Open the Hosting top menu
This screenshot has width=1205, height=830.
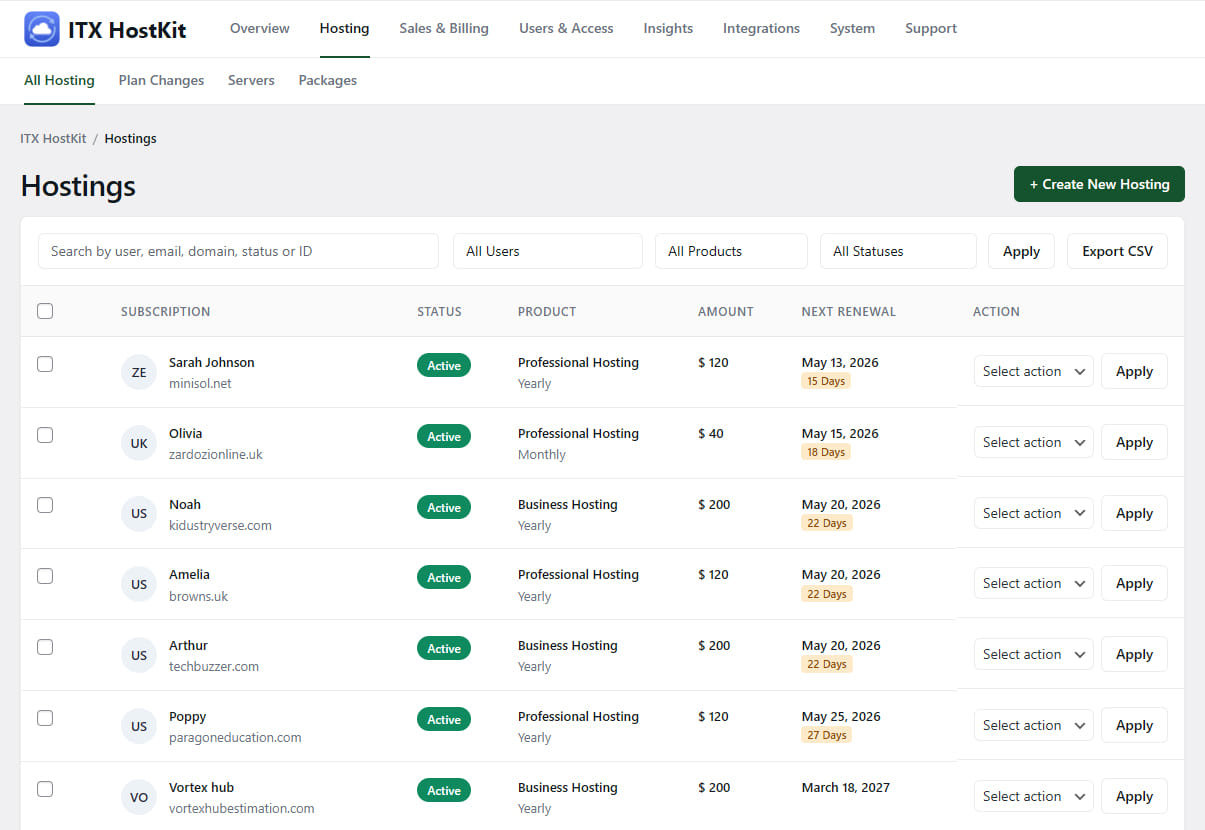tap(344, 28)
